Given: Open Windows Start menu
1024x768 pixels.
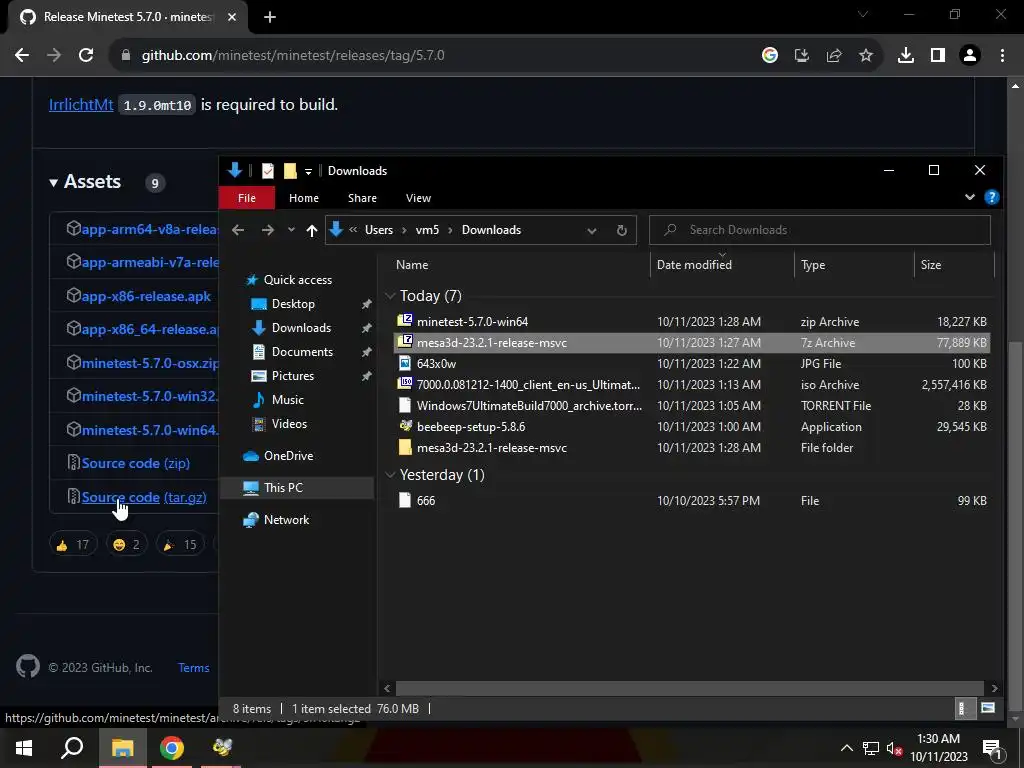Looking at the screenshot, I should (24, 748).
